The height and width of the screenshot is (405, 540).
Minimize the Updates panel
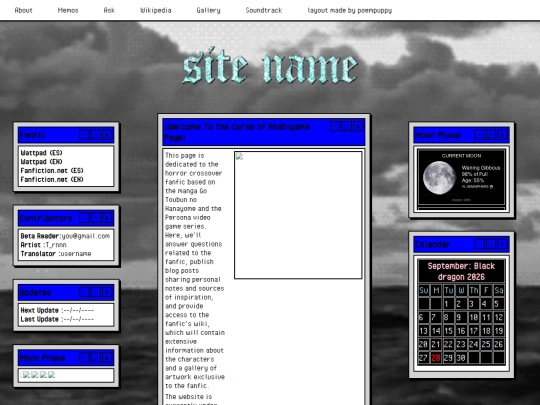[x=84, y=292]
